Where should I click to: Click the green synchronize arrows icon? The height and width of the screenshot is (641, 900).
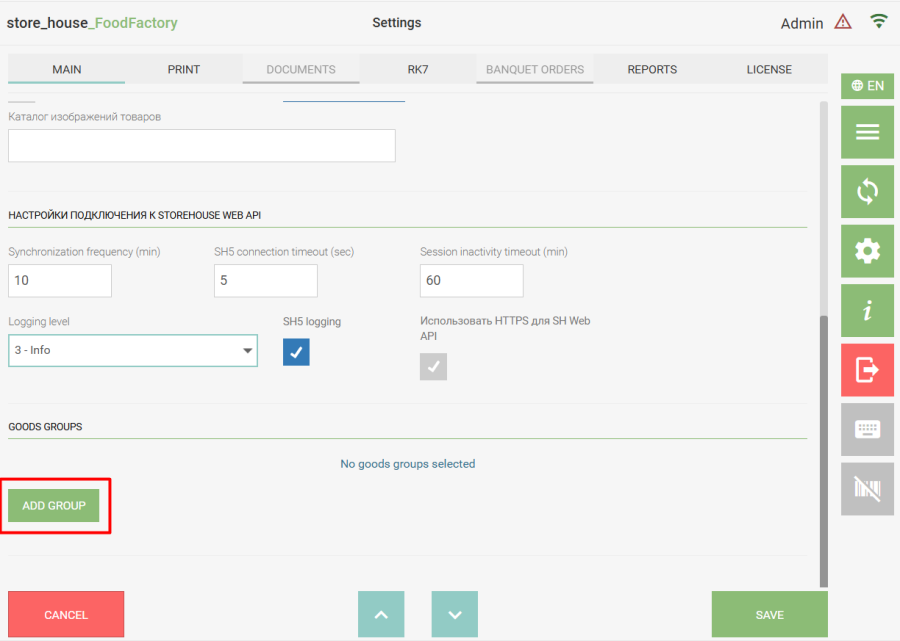867,191
